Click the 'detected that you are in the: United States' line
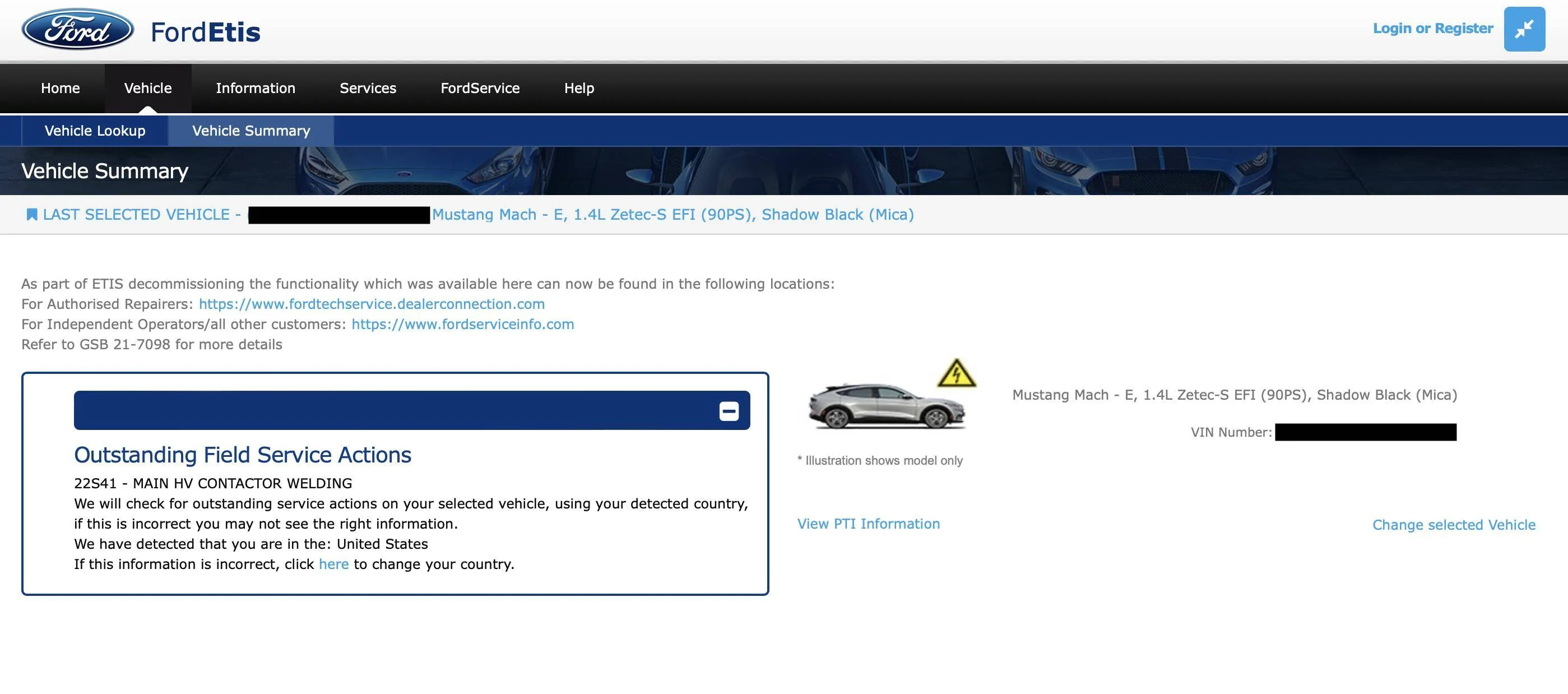The height and width of the screenshot is (694, 1568). click(x=251, y=544)
